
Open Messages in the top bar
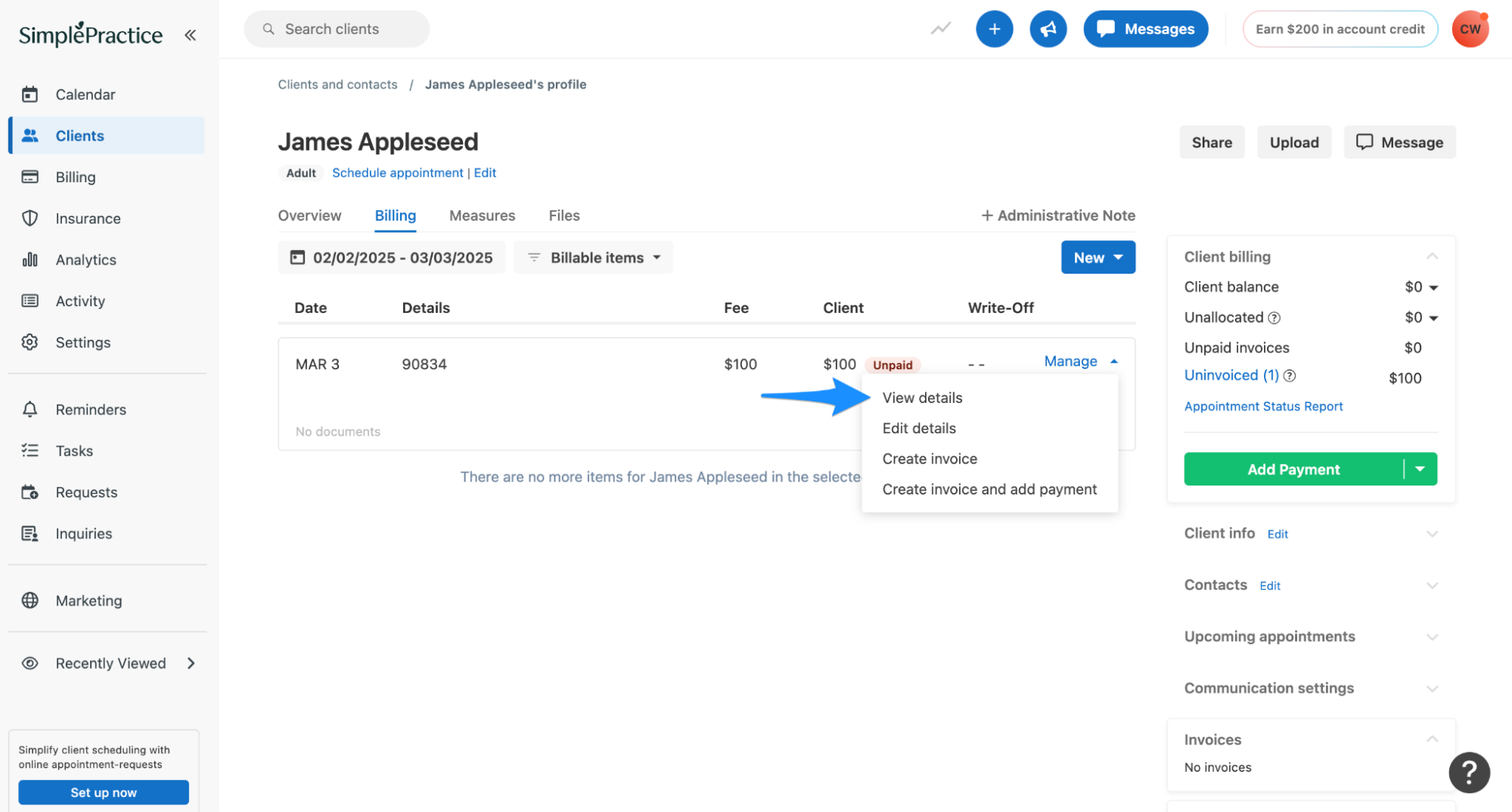[x=1145, y=29]
